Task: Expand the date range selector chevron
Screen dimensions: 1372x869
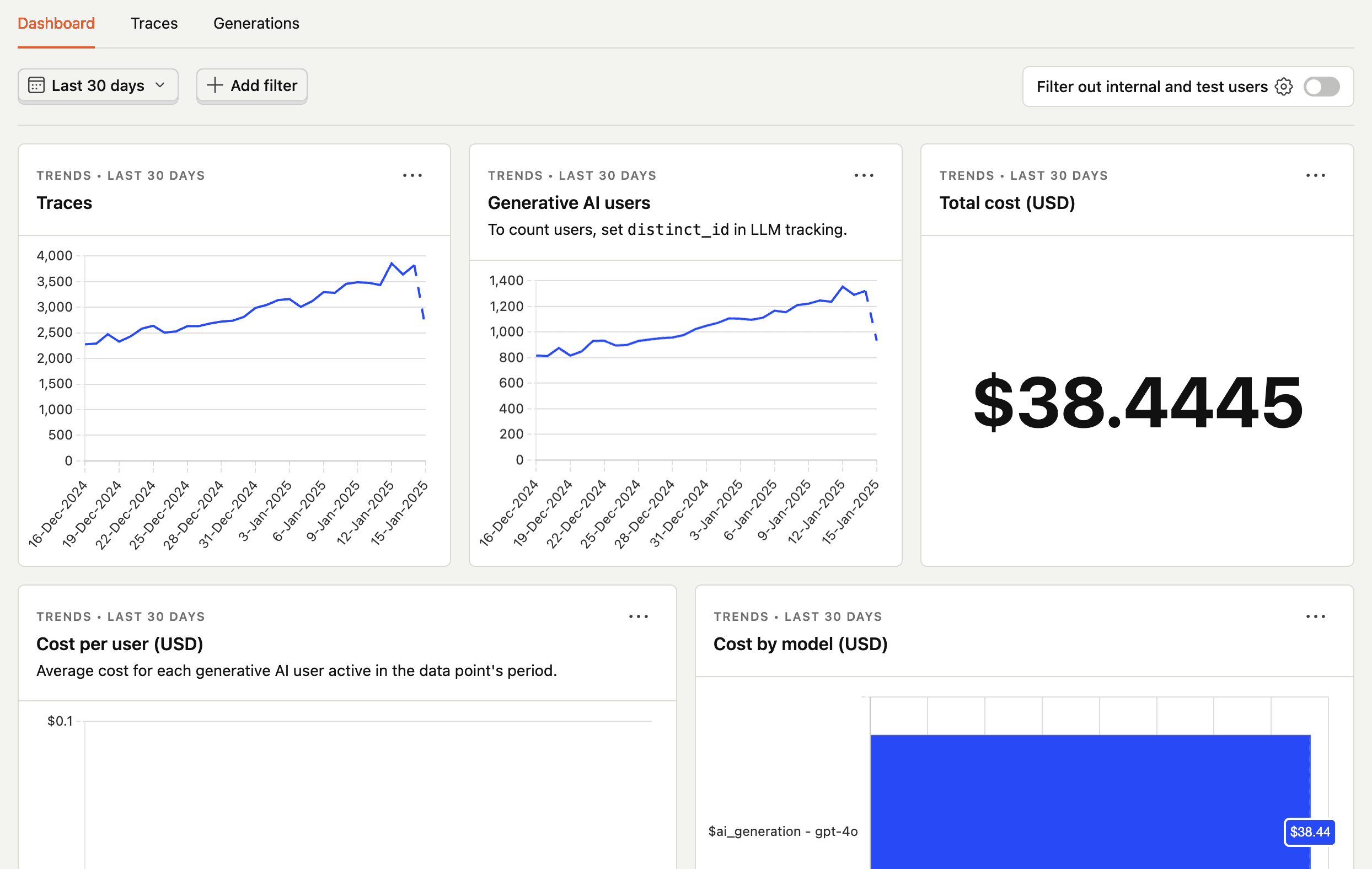Action: click(160, 85)
